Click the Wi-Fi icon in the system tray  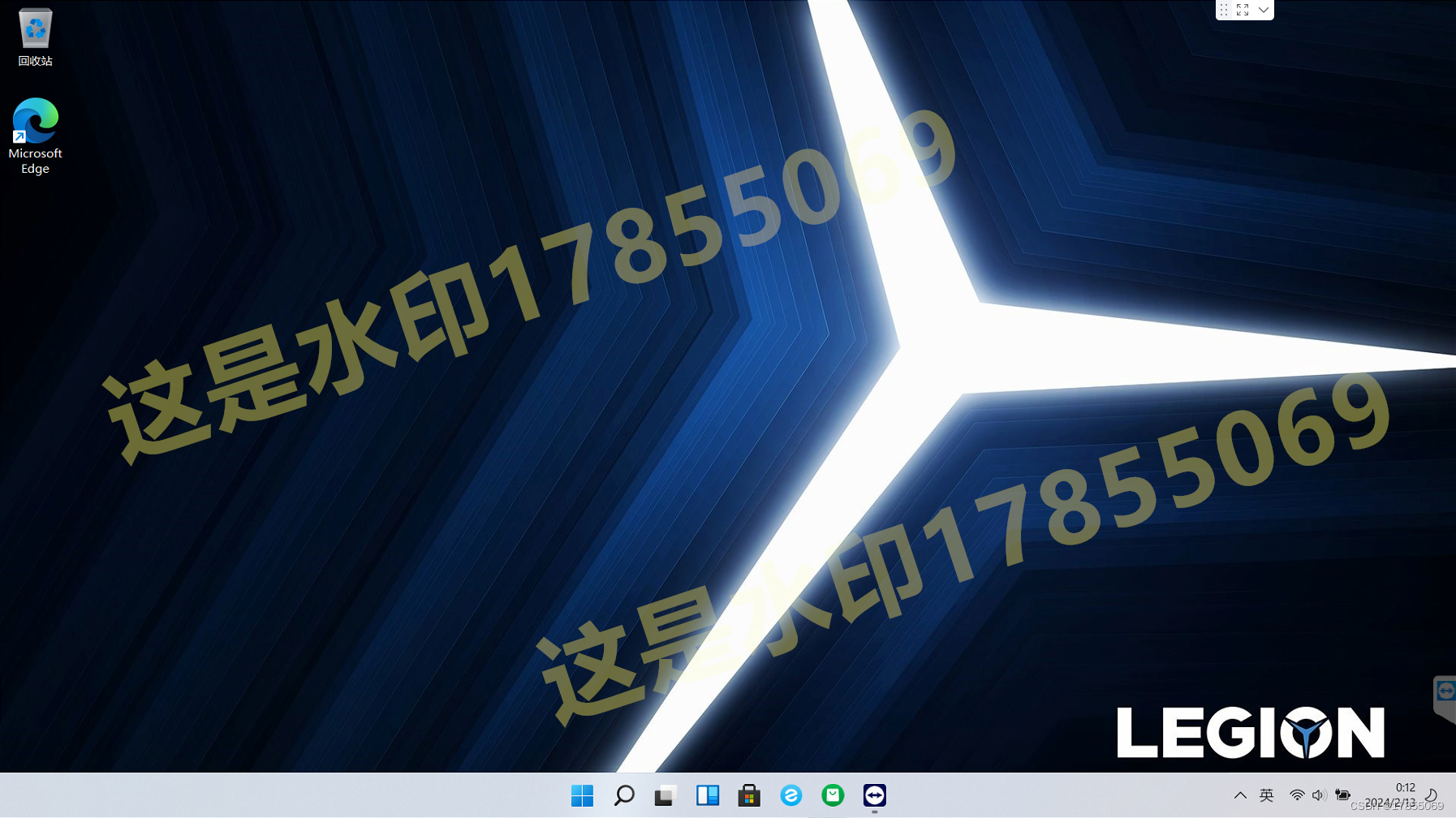(x=1297, y=795)
